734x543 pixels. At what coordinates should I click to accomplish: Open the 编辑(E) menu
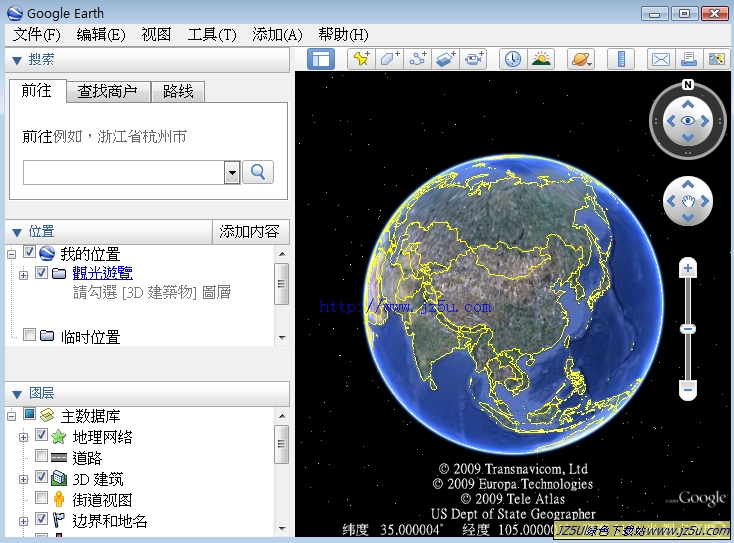[x=101, y=35]
